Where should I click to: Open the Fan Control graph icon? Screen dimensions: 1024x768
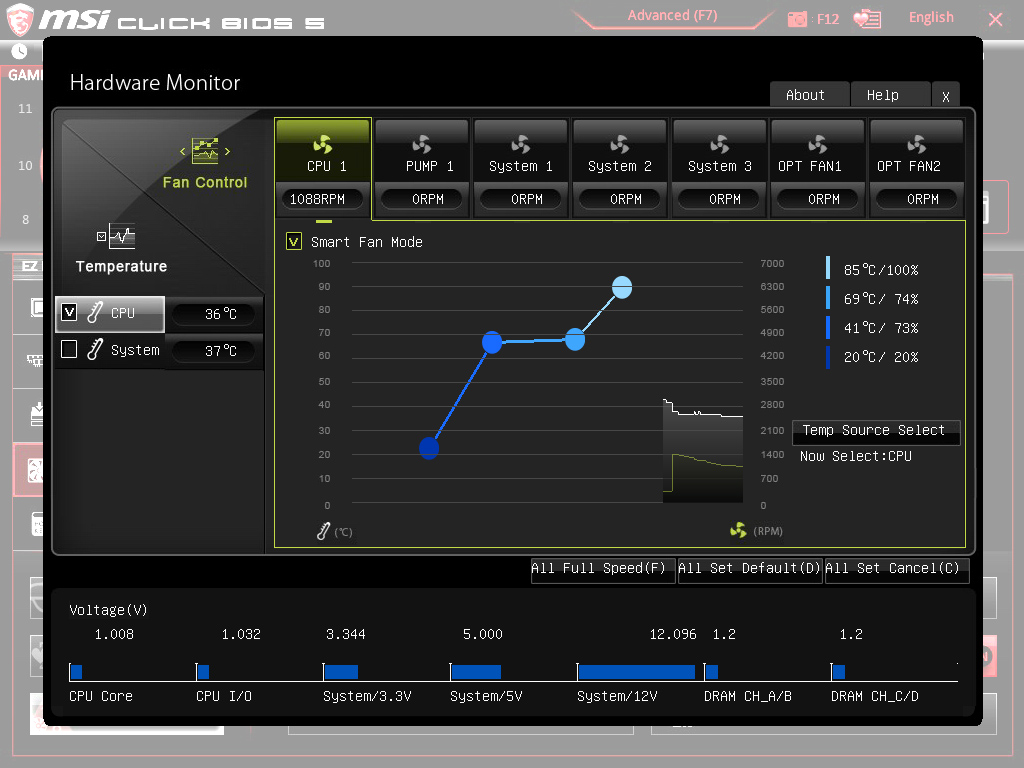pos(205,151)
